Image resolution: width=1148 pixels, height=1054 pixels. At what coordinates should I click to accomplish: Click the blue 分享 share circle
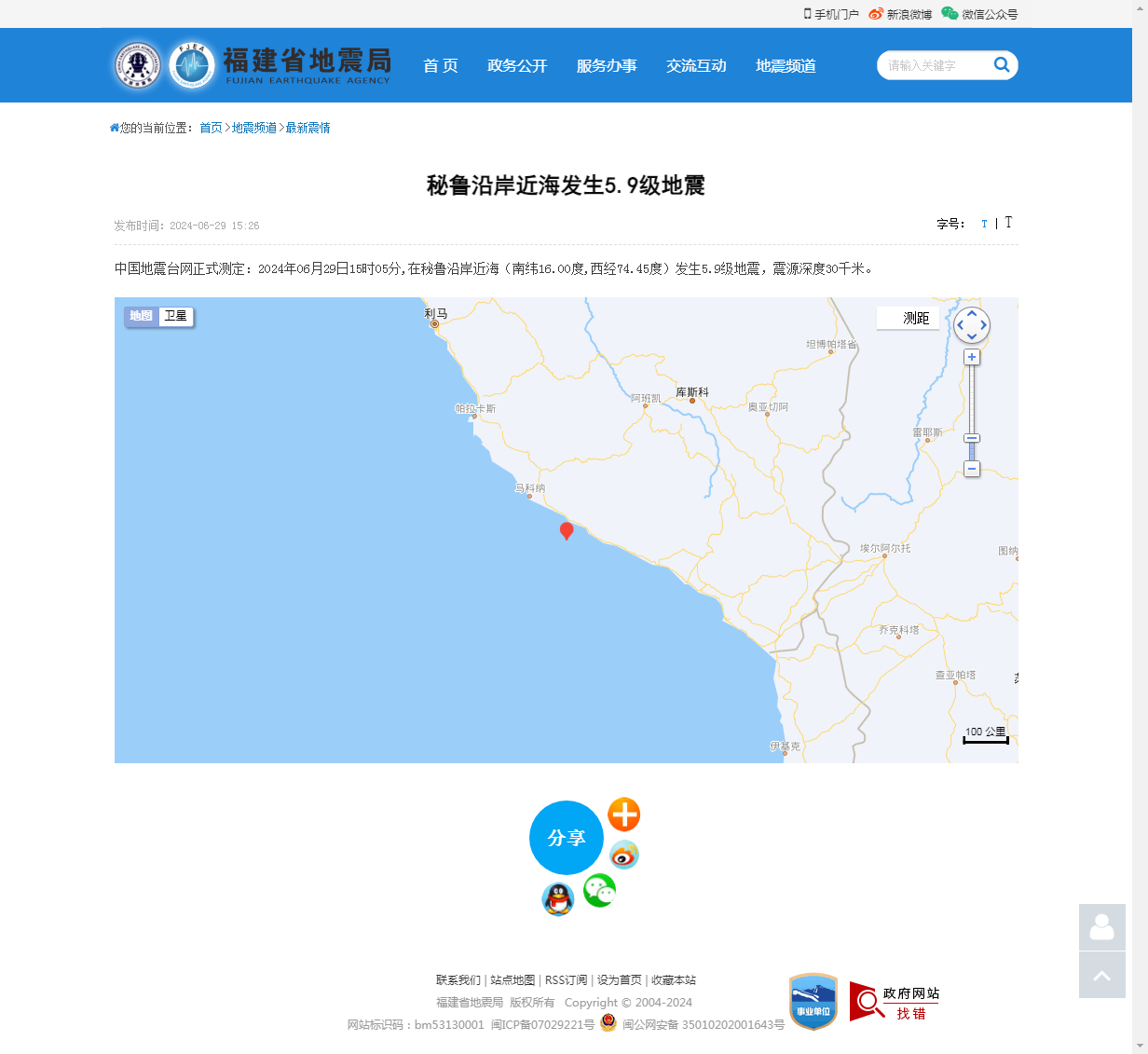pos(567,837)
